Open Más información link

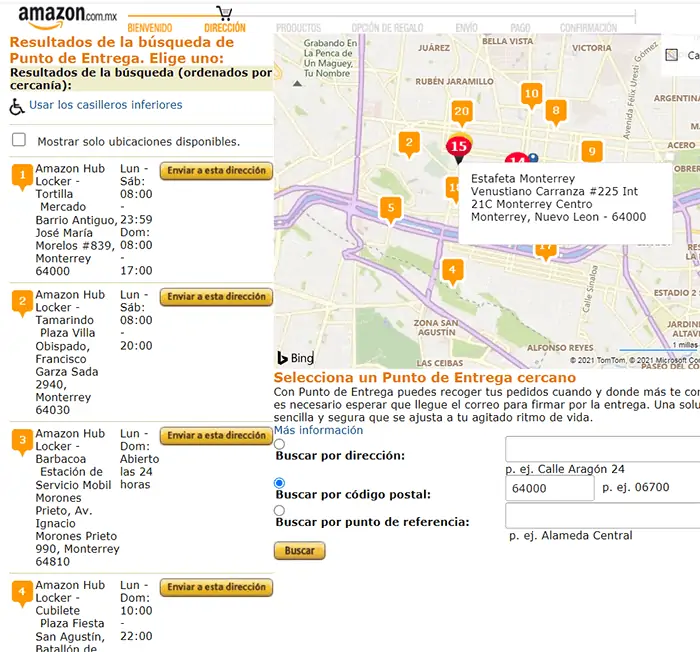pyautogui.click(x=318, y=430)
